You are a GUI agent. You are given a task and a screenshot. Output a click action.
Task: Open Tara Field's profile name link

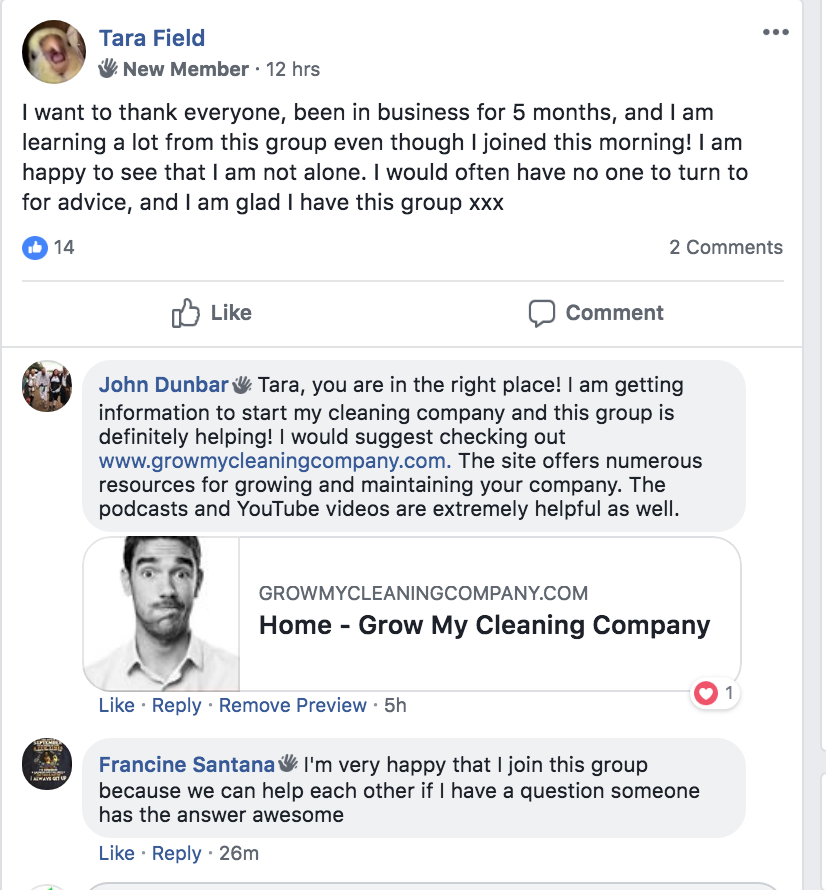tap(152, 38)
